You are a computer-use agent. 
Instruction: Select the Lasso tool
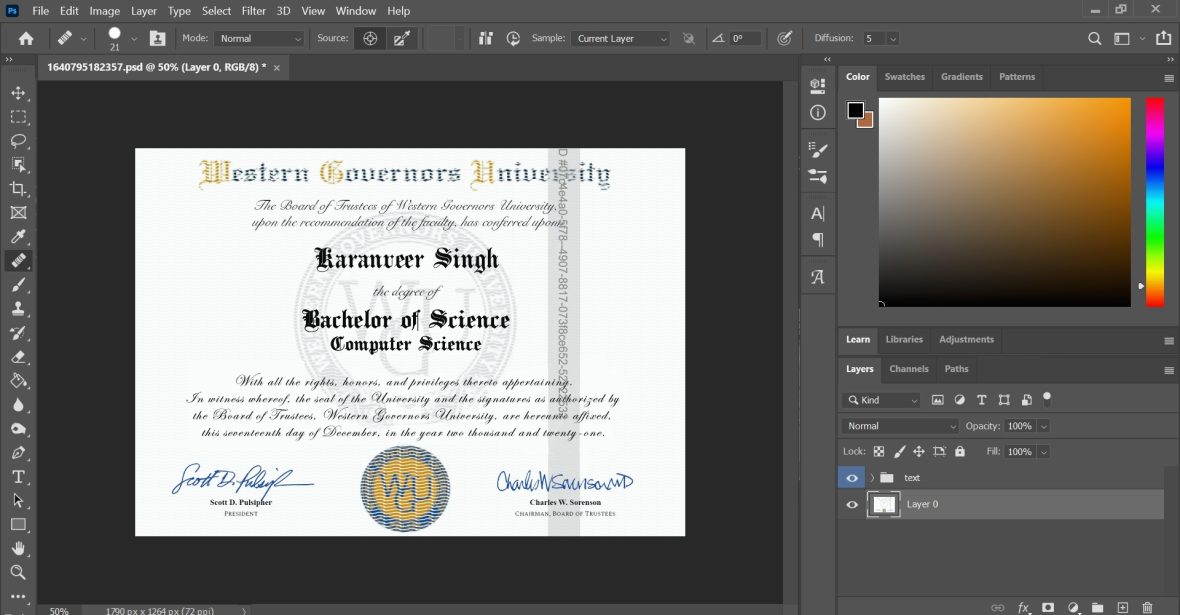[x=19, y=140]
